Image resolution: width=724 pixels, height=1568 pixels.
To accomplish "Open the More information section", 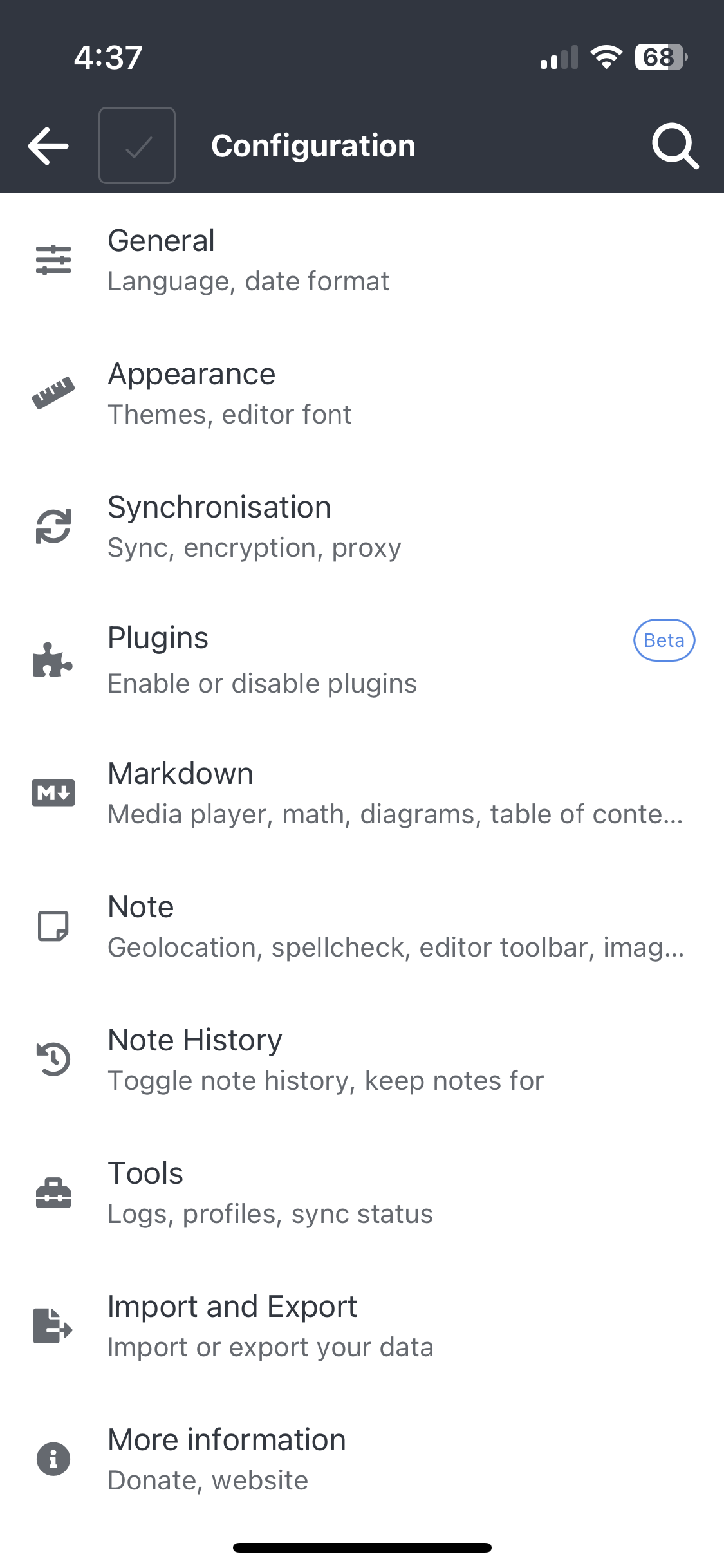I will (x=362, y=1459).
